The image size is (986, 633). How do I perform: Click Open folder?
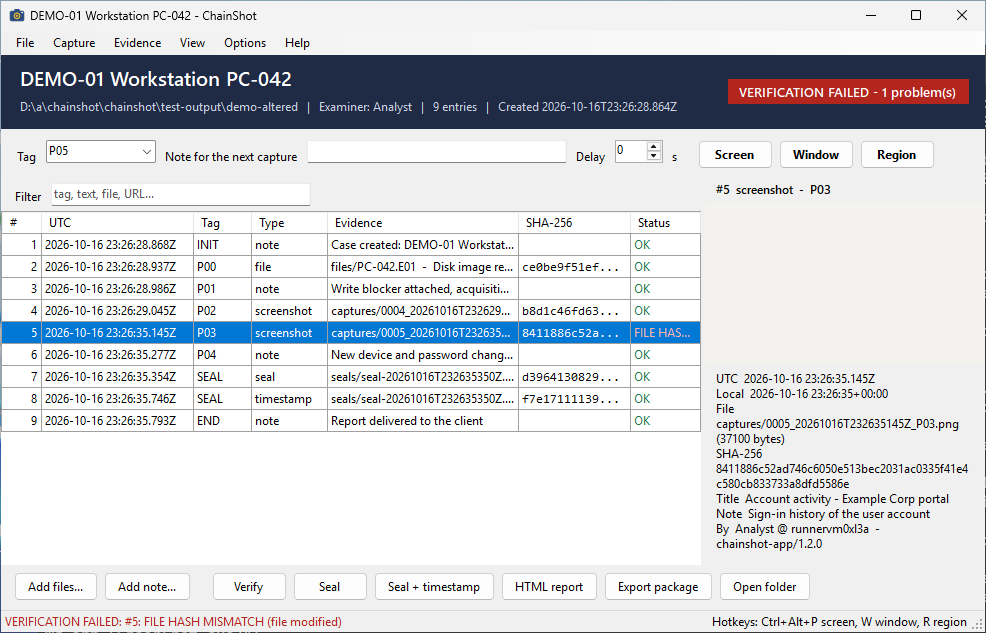(765, 586)
